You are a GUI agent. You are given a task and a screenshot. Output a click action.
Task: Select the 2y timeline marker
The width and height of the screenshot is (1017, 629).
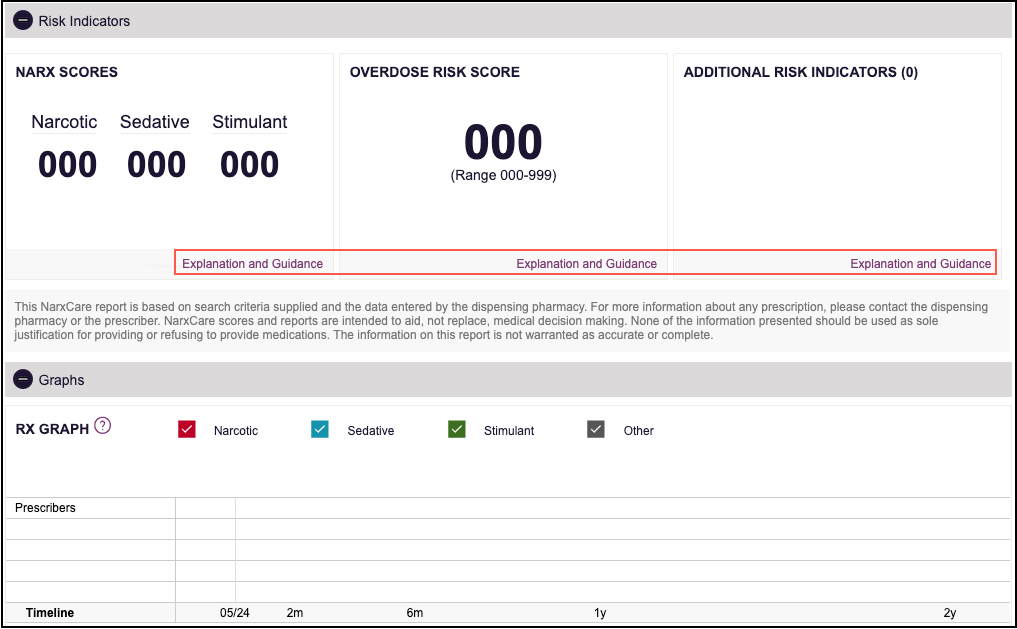(x=948, y=612)
